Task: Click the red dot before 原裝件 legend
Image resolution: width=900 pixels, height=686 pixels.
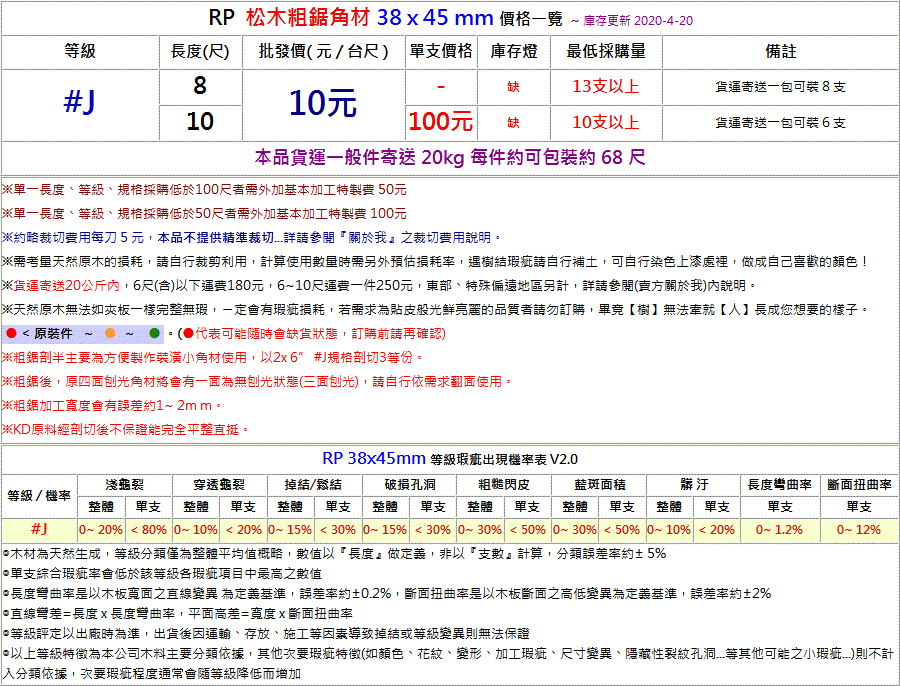Action: click(11, 334)
